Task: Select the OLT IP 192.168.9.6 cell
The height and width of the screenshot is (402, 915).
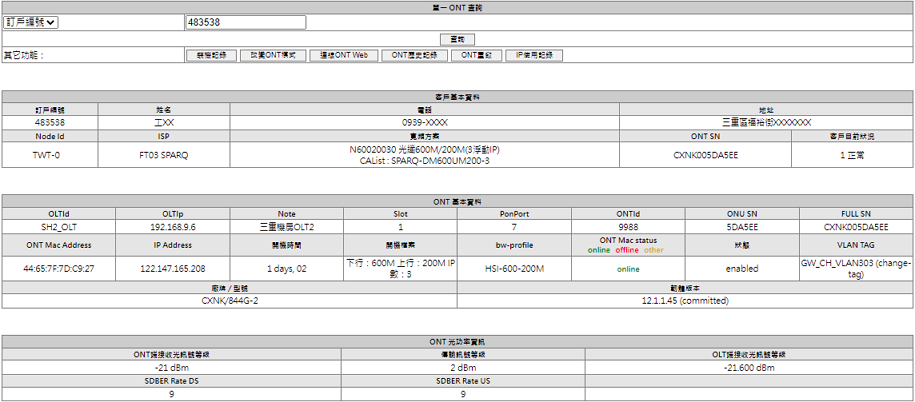Action: click(173, 227)
